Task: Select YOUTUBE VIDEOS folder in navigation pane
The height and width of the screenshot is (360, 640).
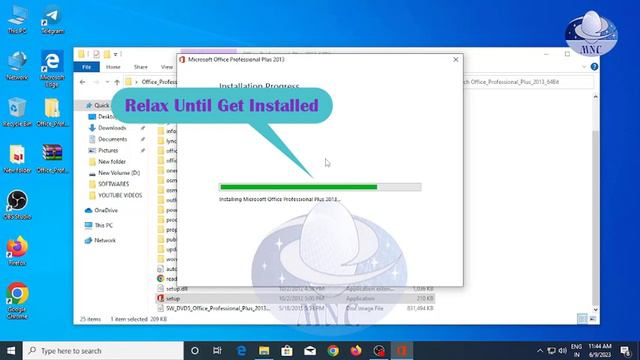Action: [x=120, y=195]
